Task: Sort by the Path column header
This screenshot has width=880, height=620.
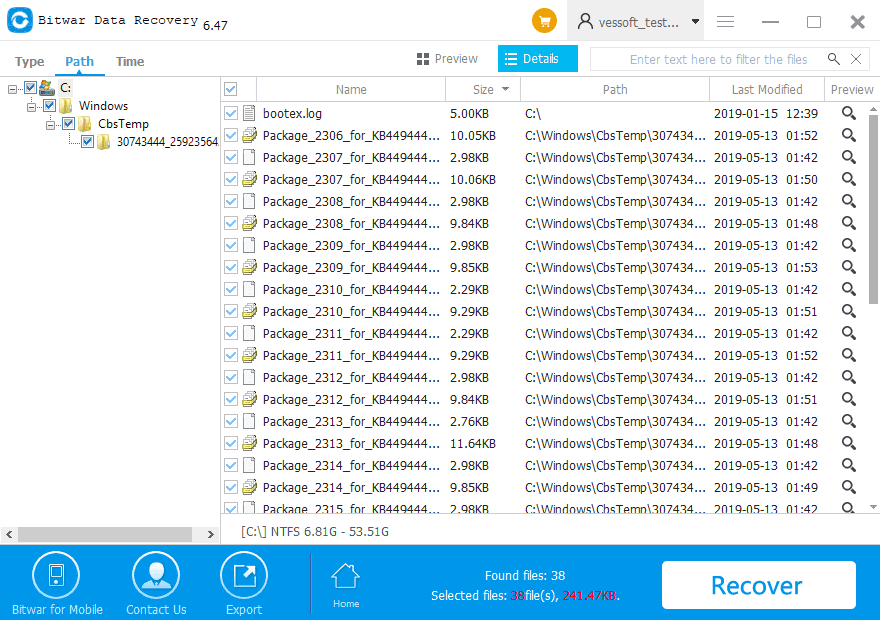Action: pyautogui.click(x=615, y=89)
